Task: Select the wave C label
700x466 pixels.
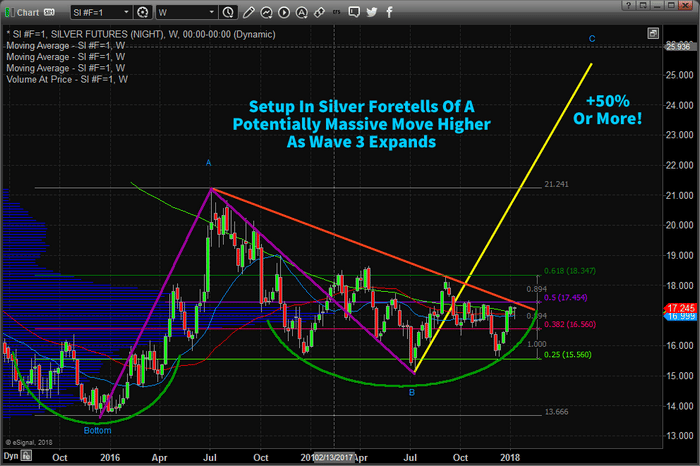Action: [x=592, y=39]
